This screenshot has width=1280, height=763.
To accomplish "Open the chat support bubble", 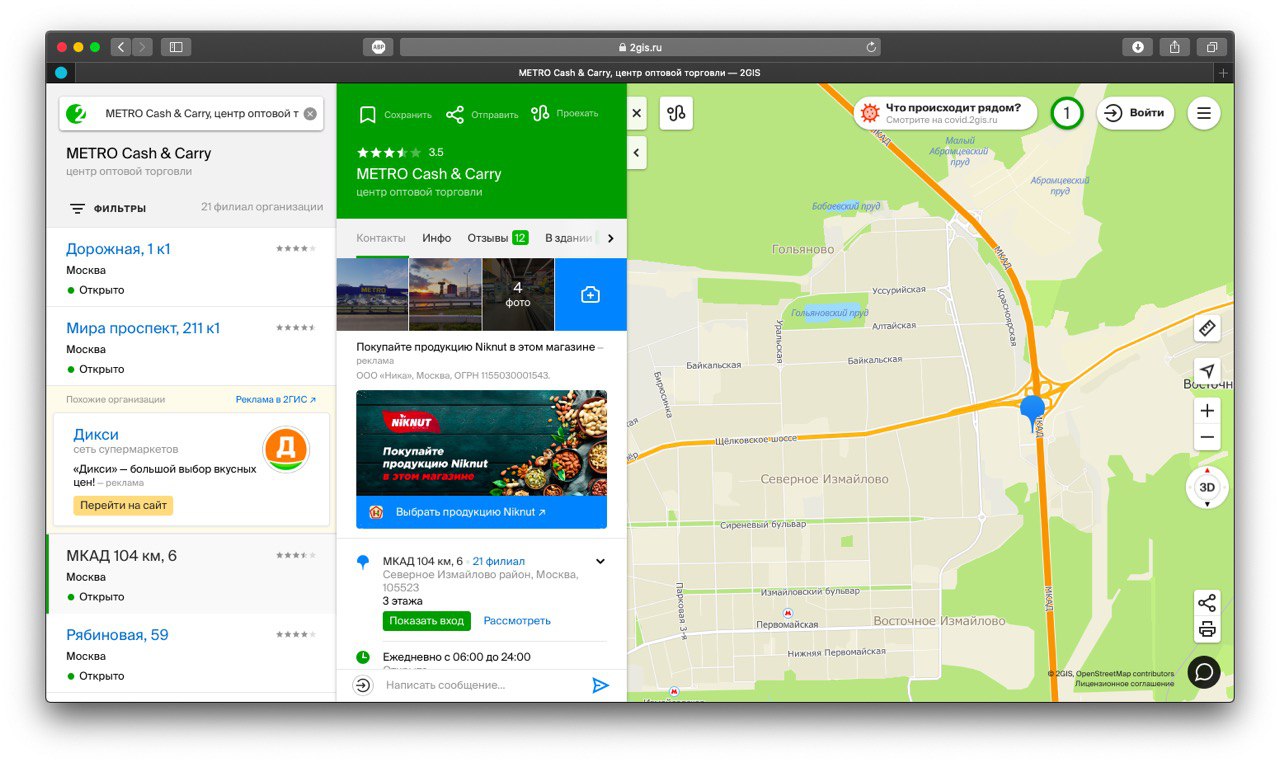I will click(x=1204, y=672).
